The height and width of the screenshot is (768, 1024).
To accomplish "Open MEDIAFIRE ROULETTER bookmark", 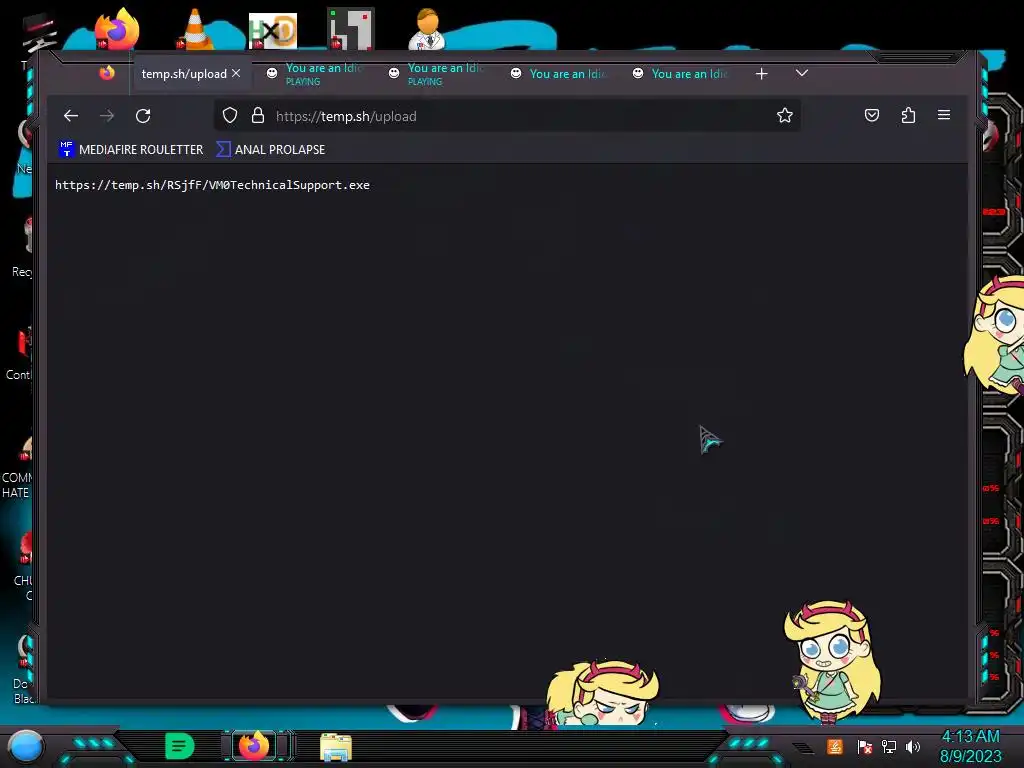I will (x=131, y=150).
